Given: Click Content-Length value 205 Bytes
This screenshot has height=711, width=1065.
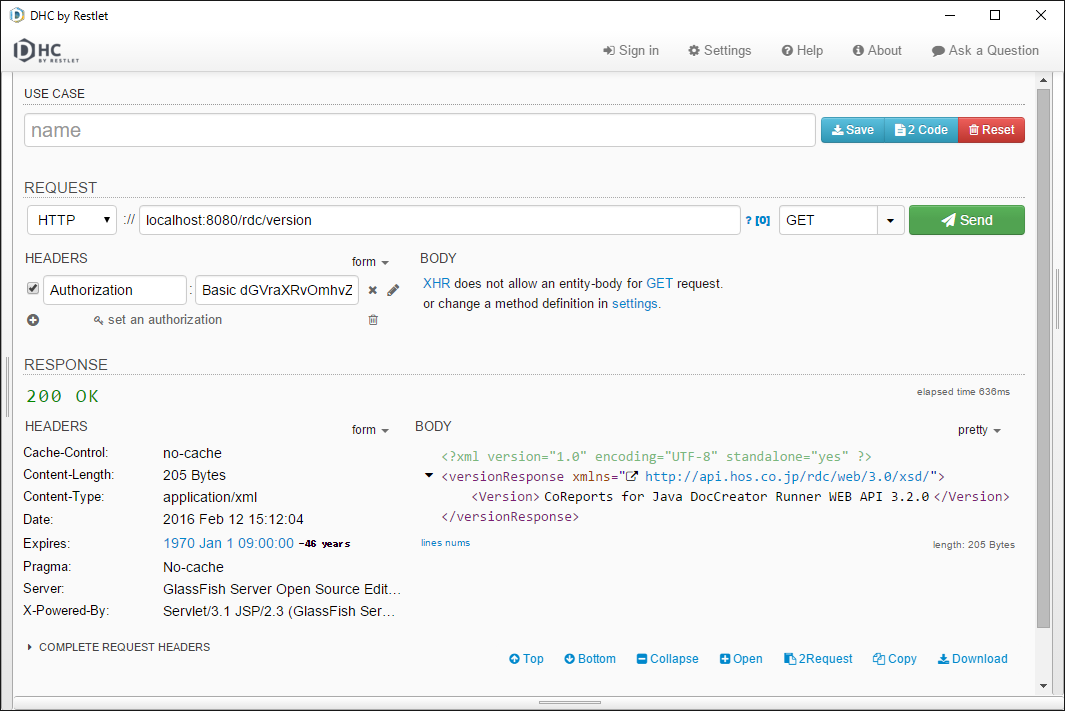Looking at the screenshot, I should pos(194,475).
